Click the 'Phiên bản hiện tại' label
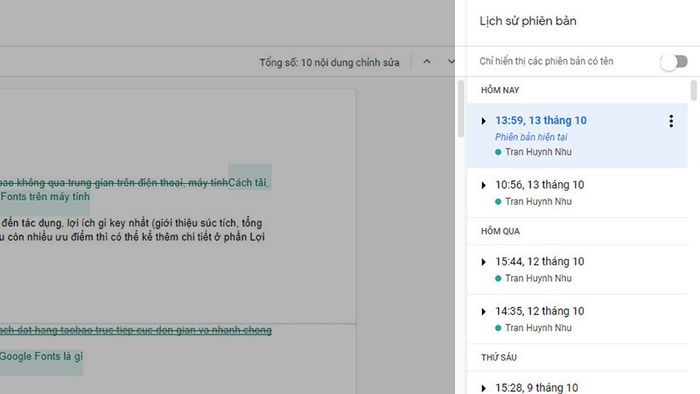This screenshot has width=700, height=394. (x=531, y=137)
